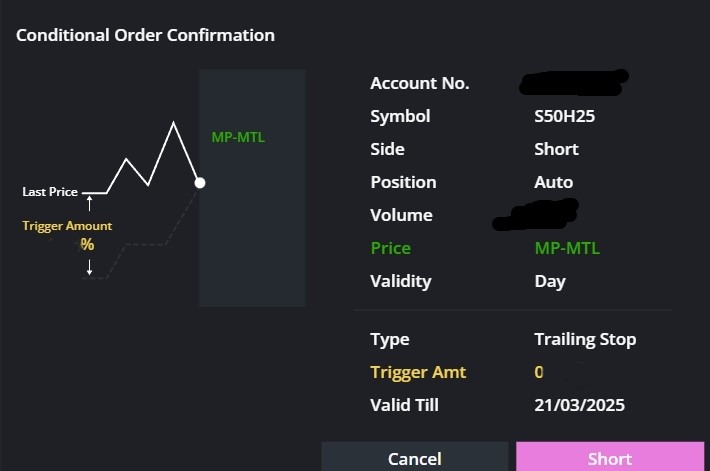The image size is (710, 471).
Task: Click the Last Price label in the diagram
Action: pyautogui.click(x=50, y=192)
